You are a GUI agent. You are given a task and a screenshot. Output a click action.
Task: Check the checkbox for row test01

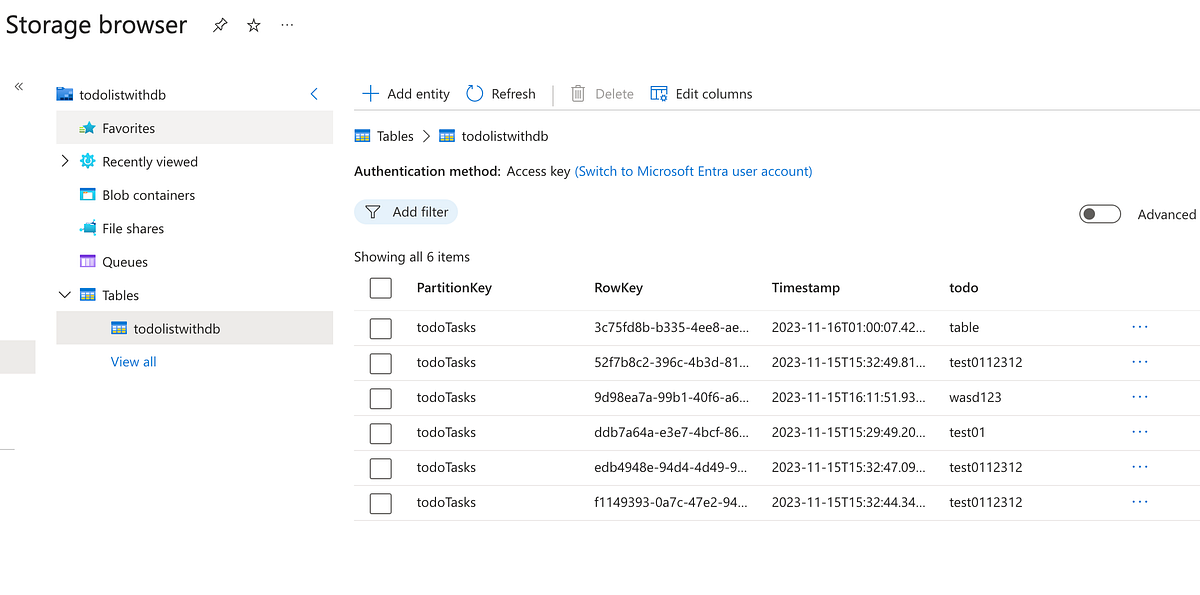click(x=380, y=432)
